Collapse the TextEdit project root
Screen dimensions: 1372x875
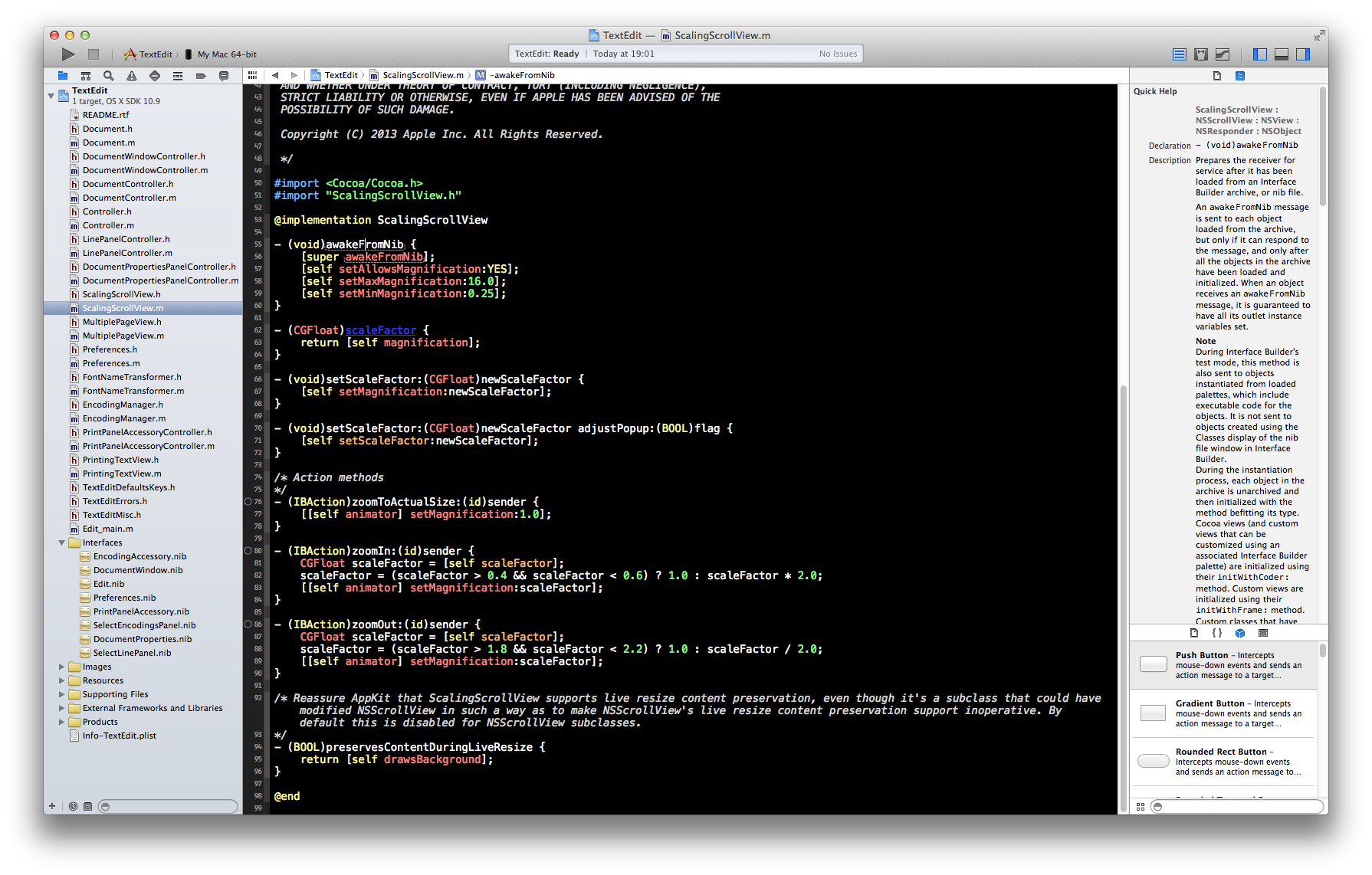(51, 96)
